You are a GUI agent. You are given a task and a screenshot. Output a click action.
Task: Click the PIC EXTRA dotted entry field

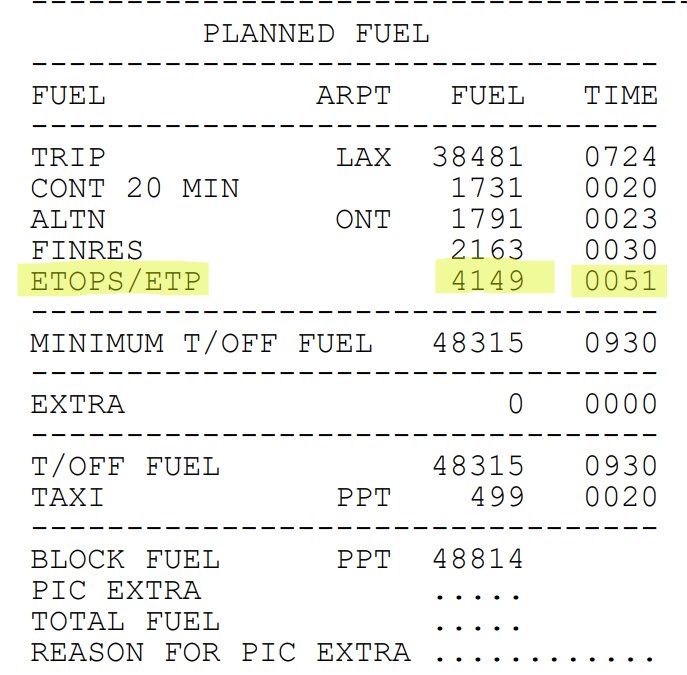coord(478,592)
